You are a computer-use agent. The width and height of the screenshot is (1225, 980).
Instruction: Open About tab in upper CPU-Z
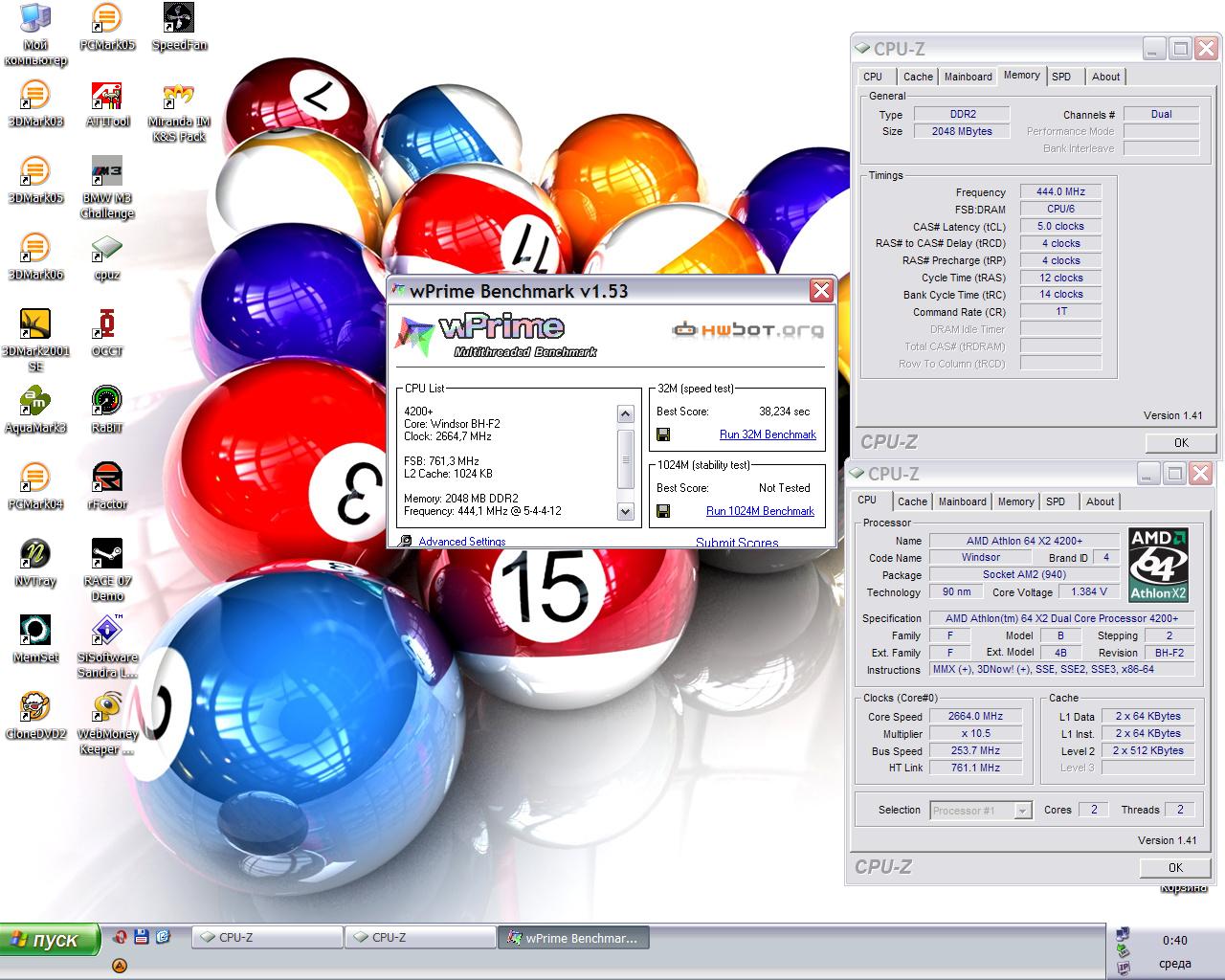1105,77
